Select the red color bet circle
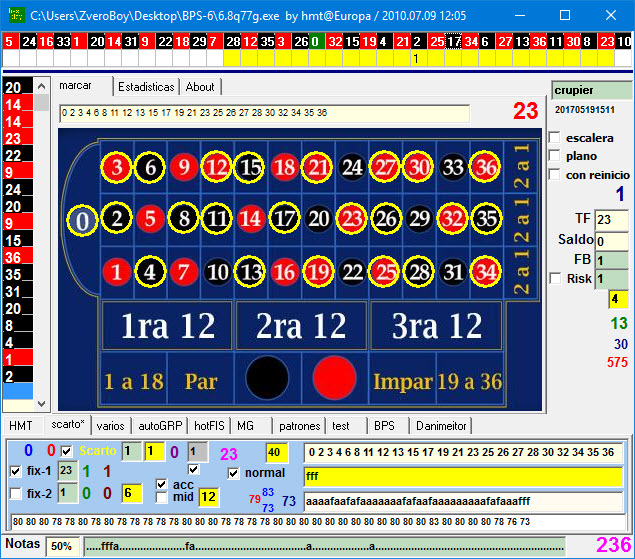 [335, 378]
